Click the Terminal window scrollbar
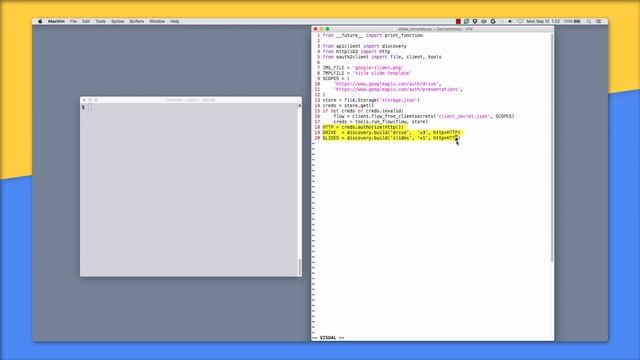 click(x=300, y=267)
